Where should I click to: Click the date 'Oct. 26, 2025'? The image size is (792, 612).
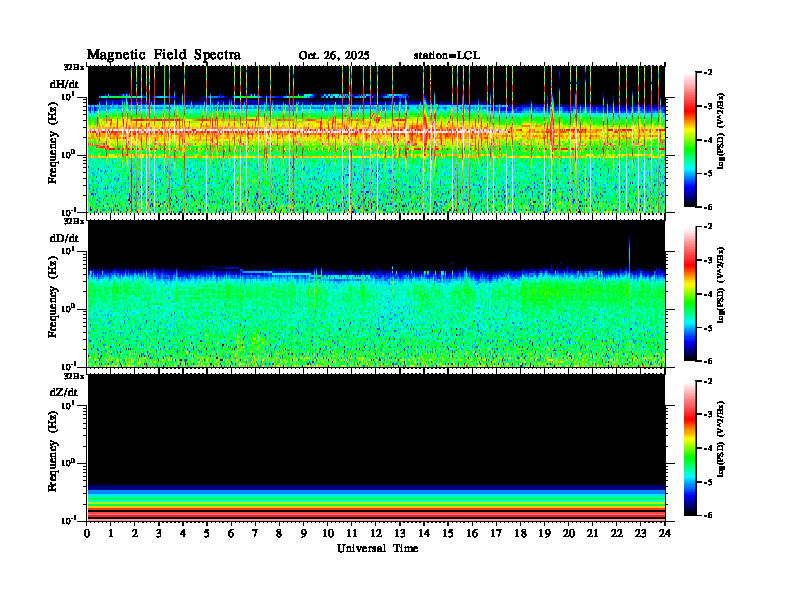pos(334,56)
